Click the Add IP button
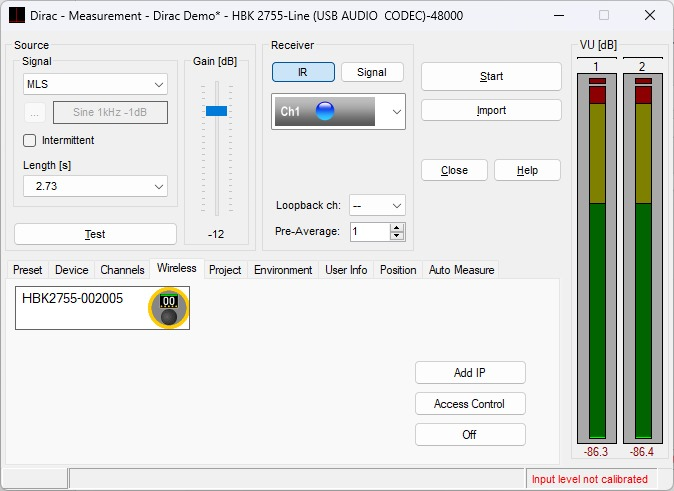The image size is (674, 491). 470,373
